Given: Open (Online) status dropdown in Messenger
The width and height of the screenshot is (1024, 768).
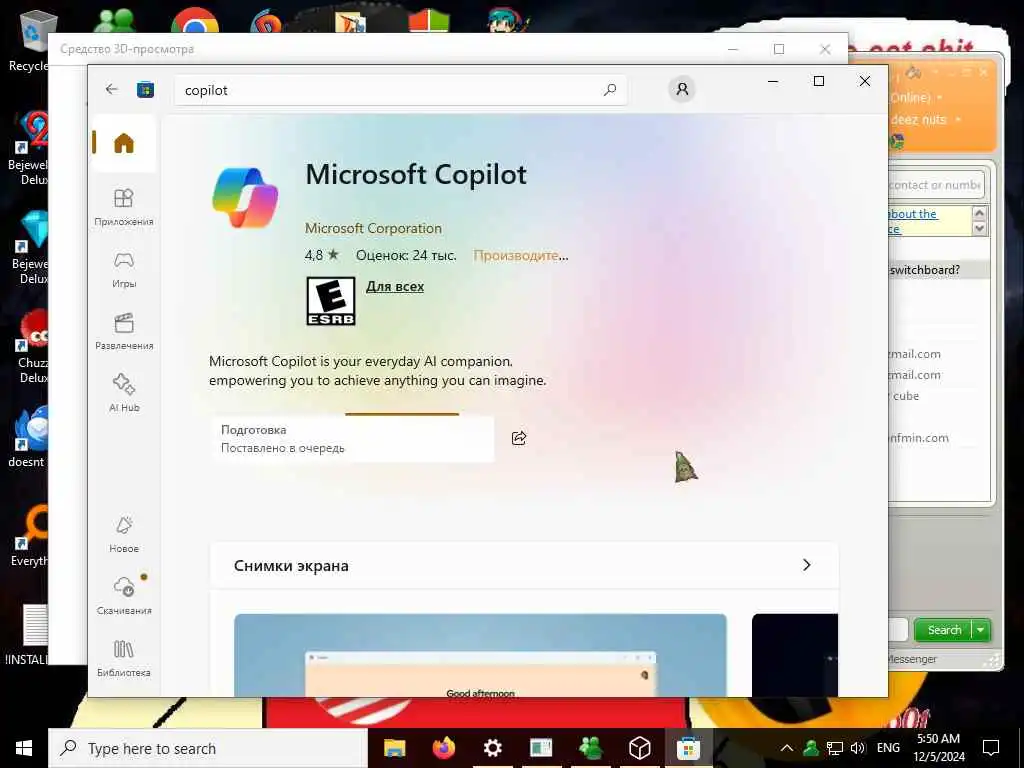Looking at the screenshot, I should click(939, 97).
